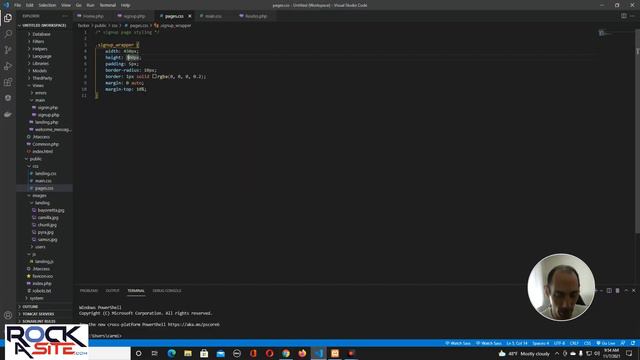Switch to the home.php editor tab
This screenshot has width=640, height=360.
click(93, 16)
